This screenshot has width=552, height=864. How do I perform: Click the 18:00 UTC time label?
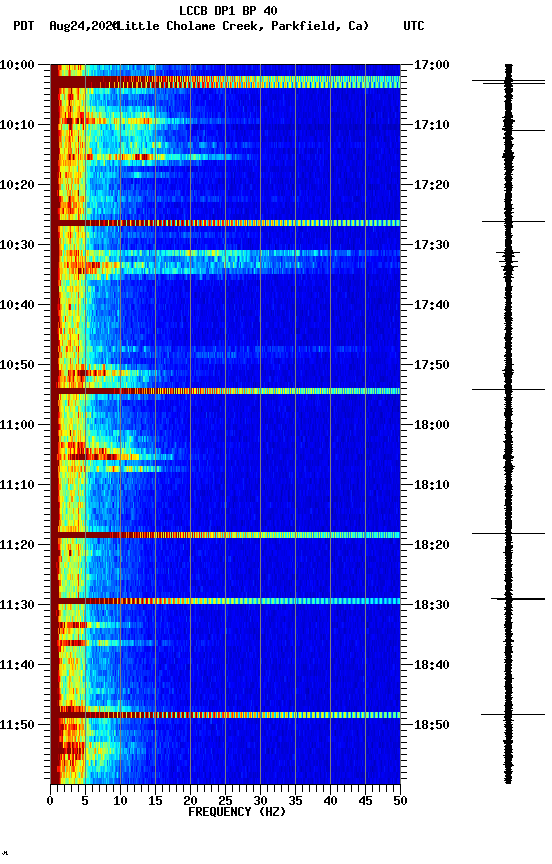(x=432, y=425)
